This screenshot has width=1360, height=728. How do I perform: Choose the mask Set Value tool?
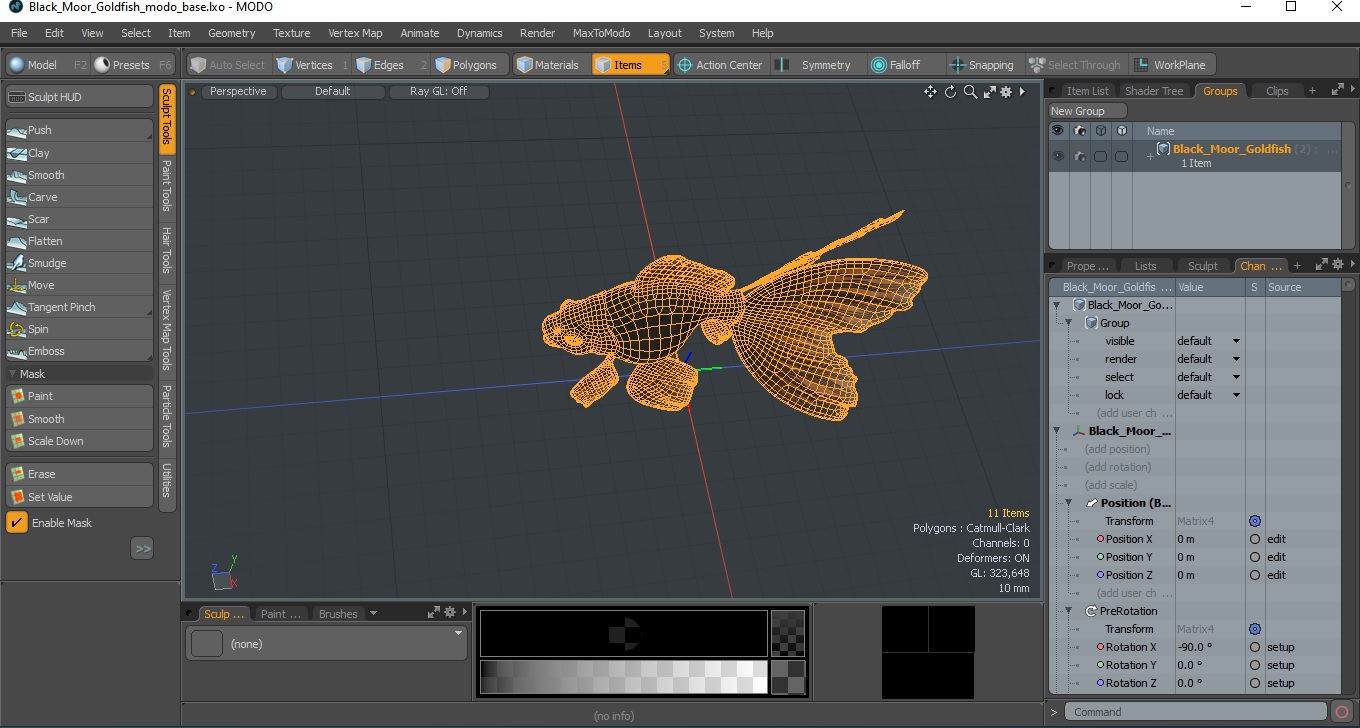pyautogui.click(x=79, y=497)
